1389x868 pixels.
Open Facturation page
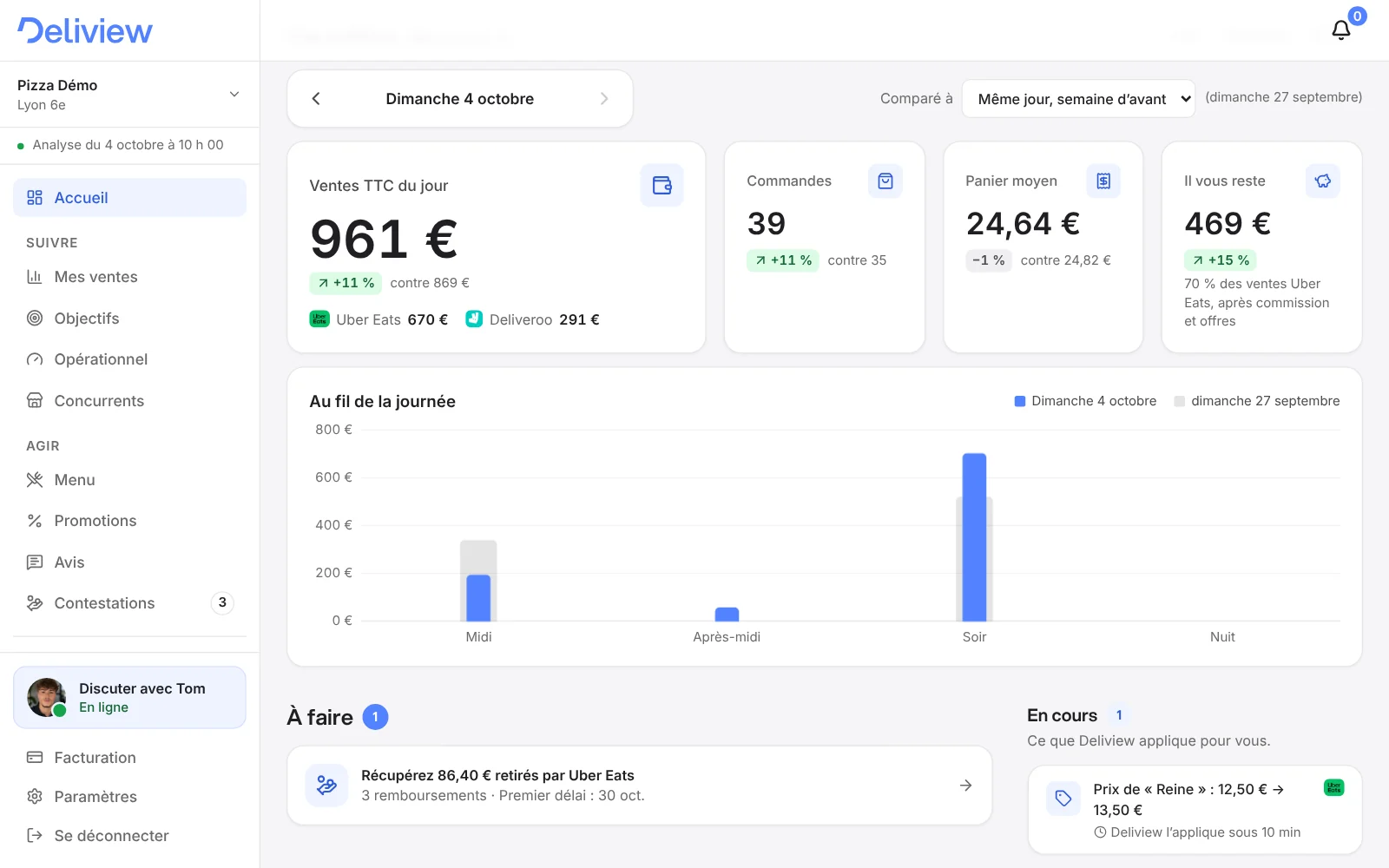click(x=130, y=758)
